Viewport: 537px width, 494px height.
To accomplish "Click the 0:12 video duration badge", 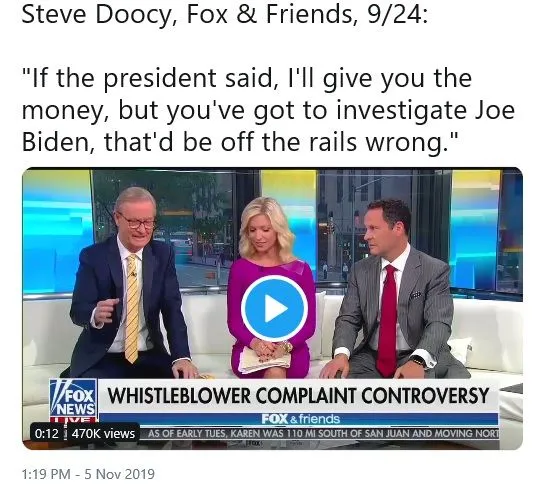I will (x=47, y=433).
